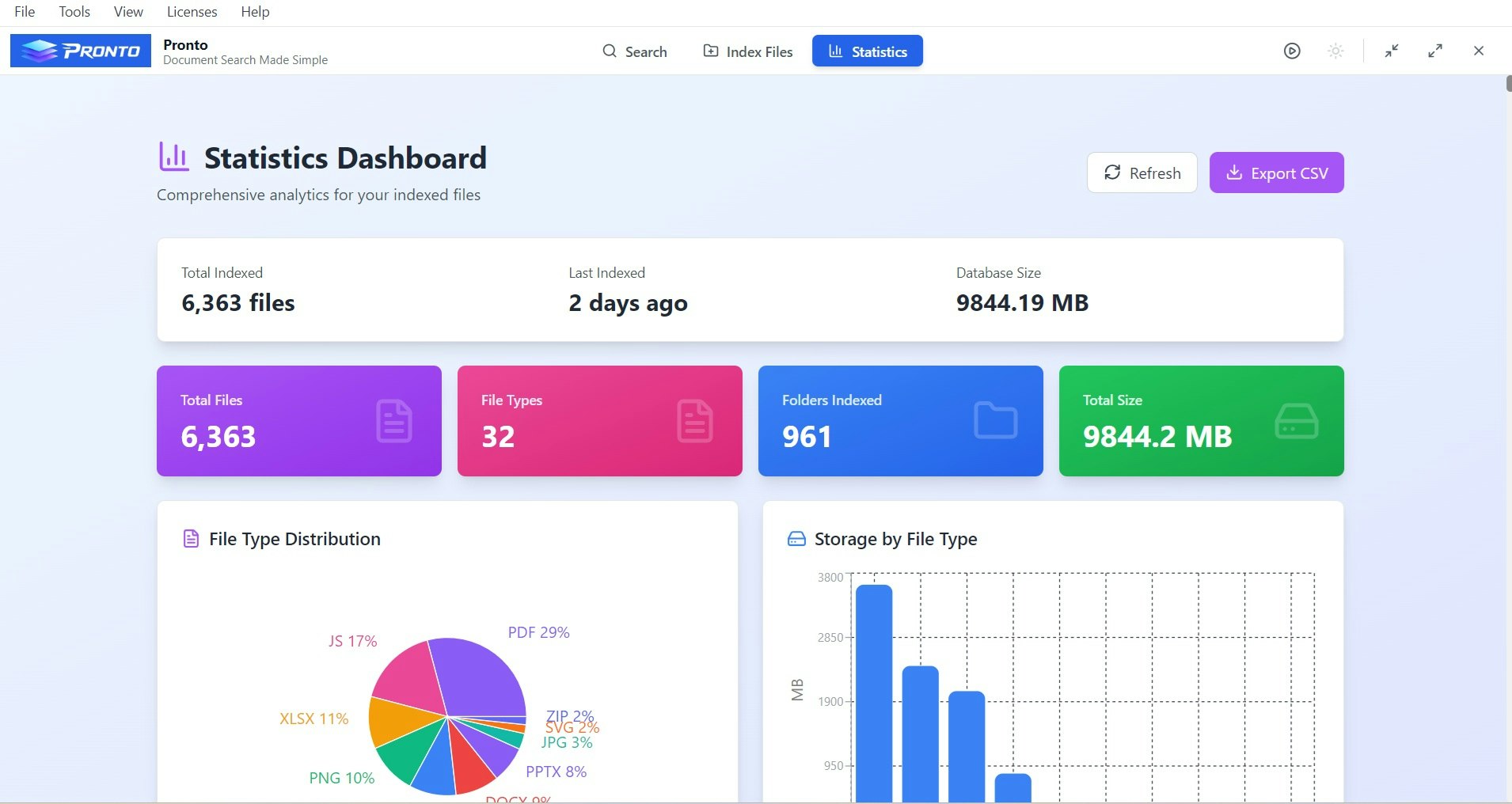This screenshot has height=804, width=1512.
Task: Click the shrink-window arrows icon
Action: [1392, 51]
